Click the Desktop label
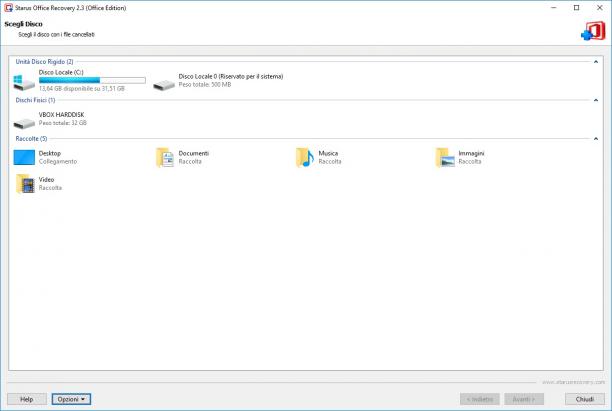This screenshot has height=411, width=612. click(x=50, y=153)
